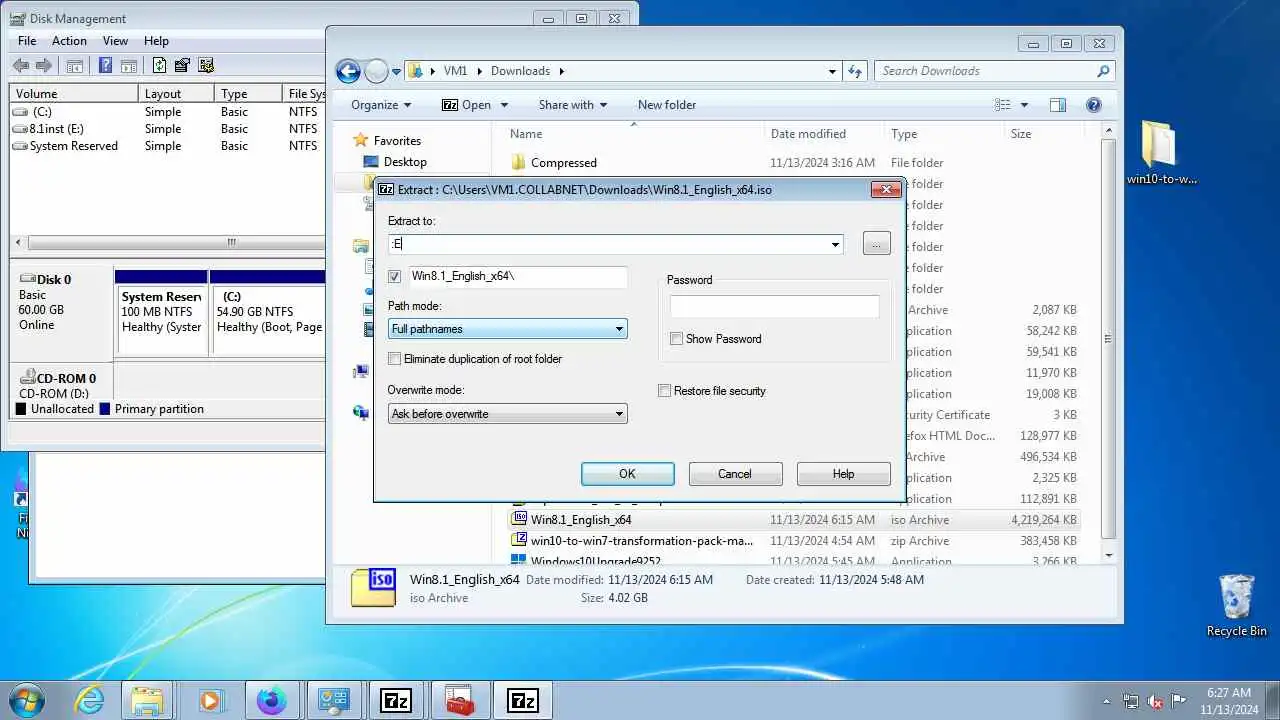1280x720 pixels.
Task: Click the Desktop icon under Favorites
Action: (371, 162)
